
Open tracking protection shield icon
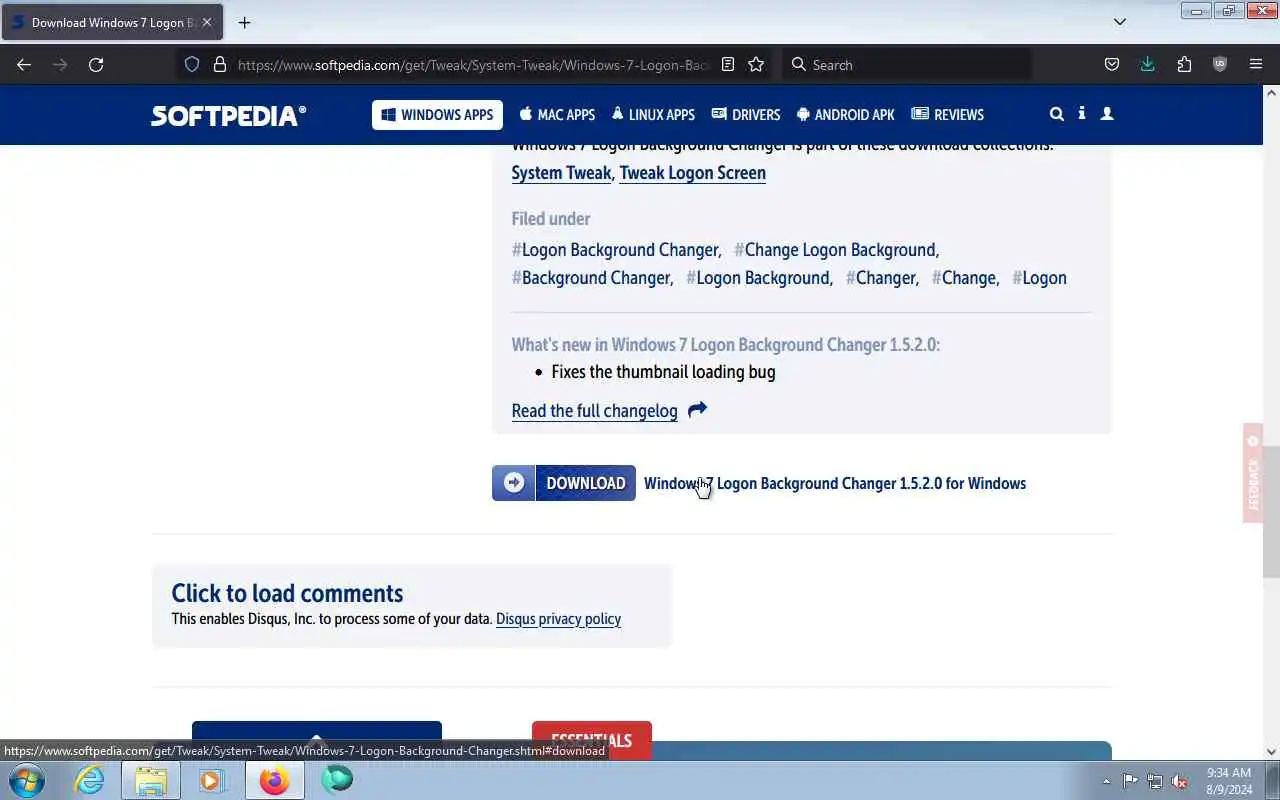pos(192,64)
